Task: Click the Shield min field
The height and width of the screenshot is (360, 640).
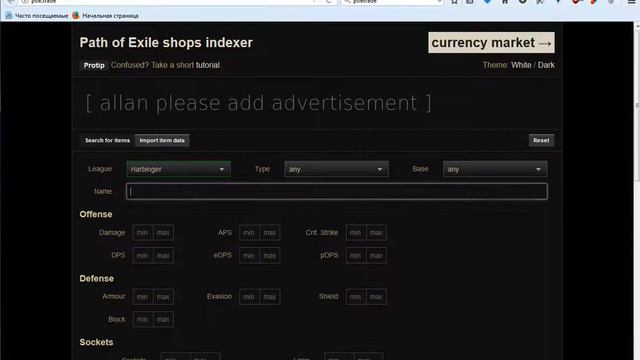Action: coord(356,297)
